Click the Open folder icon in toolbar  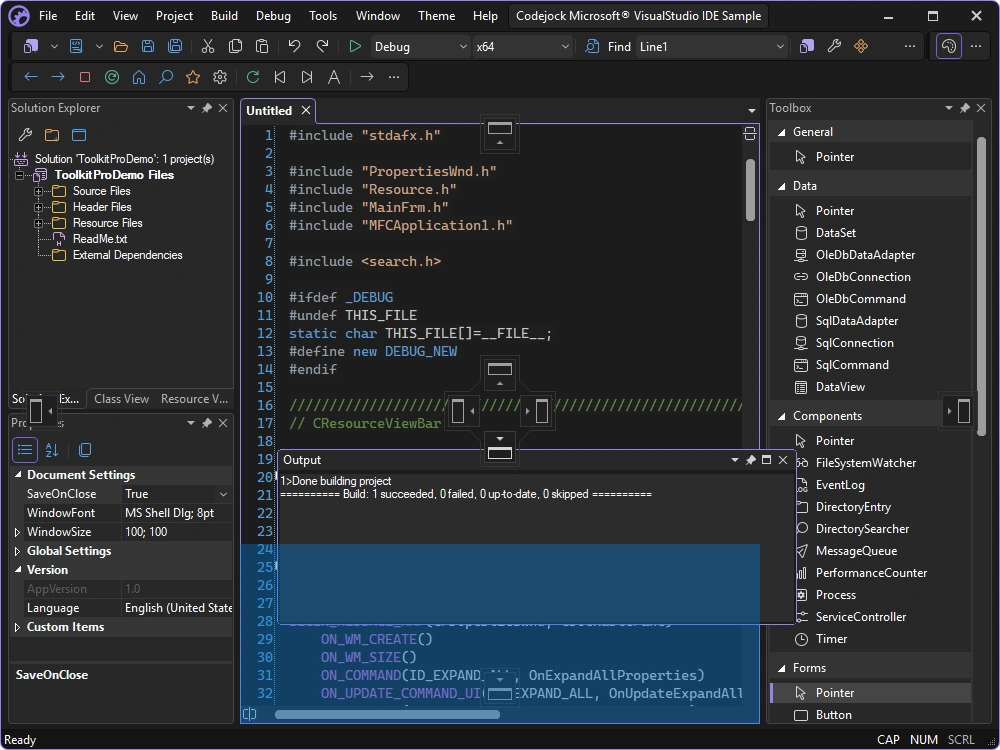[121, 47]
